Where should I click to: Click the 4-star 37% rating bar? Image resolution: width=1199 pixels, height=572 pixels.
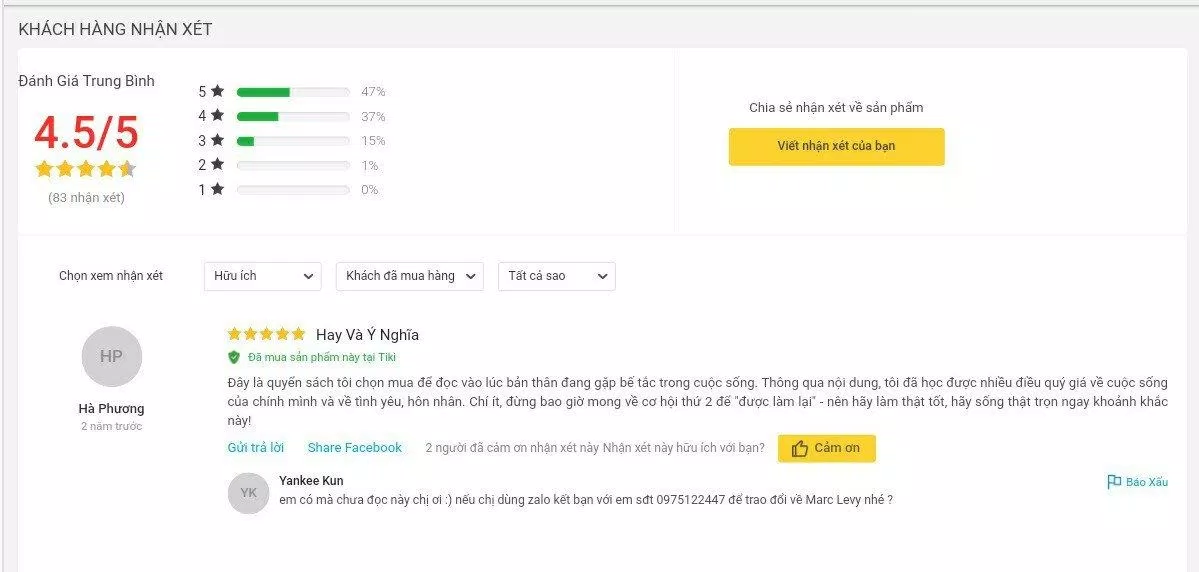tap(293, 116)
